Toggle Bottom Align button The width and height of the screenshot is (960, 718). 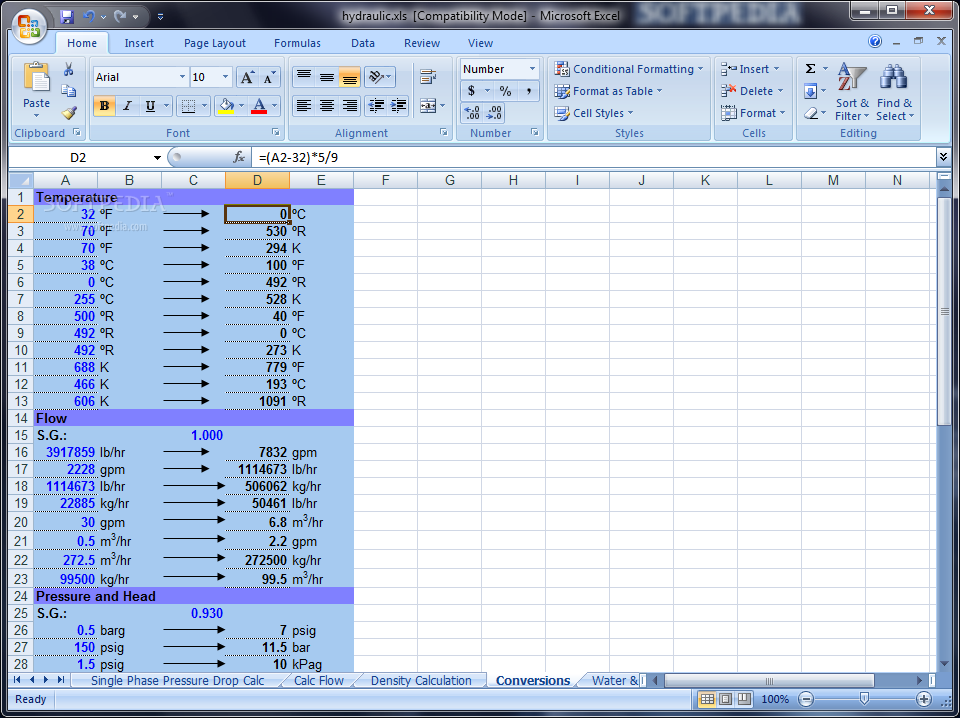[x=350, y=77]
